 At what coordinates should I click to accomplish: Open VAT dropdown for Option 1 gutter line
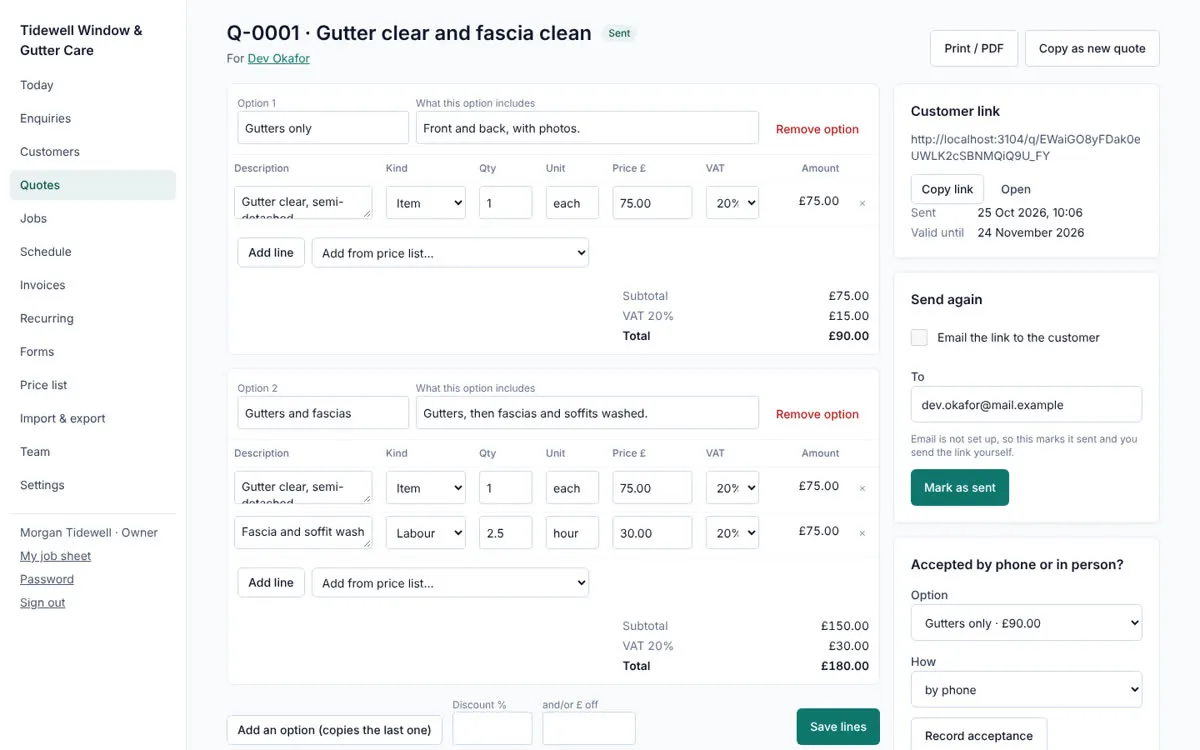point(732,203)
